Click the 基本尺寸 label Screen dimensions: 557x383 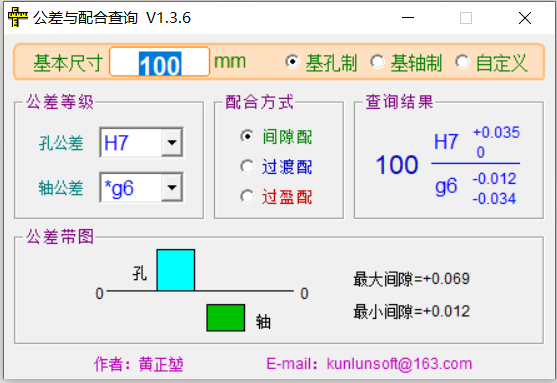(68, 63)
